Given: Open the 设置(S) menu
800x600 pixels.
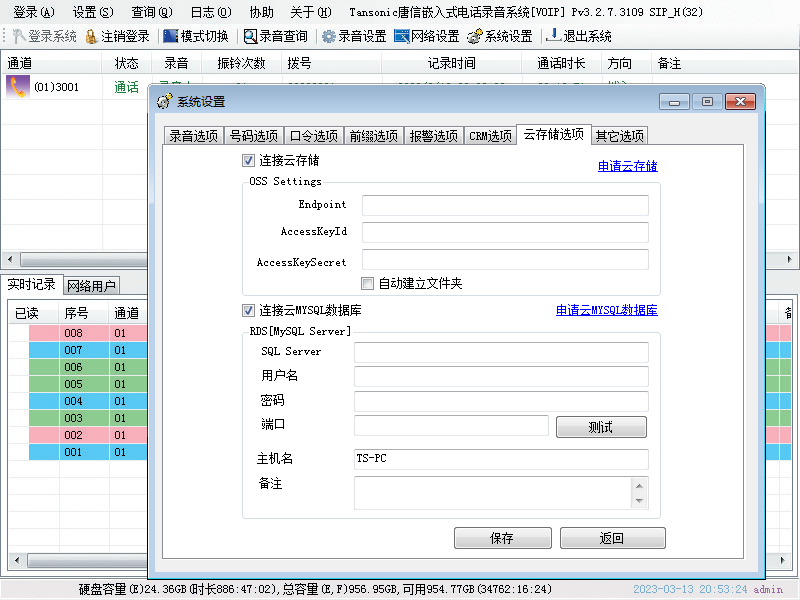Looking at the screenshot, I should pyautogui.click(x=93, y=12).
